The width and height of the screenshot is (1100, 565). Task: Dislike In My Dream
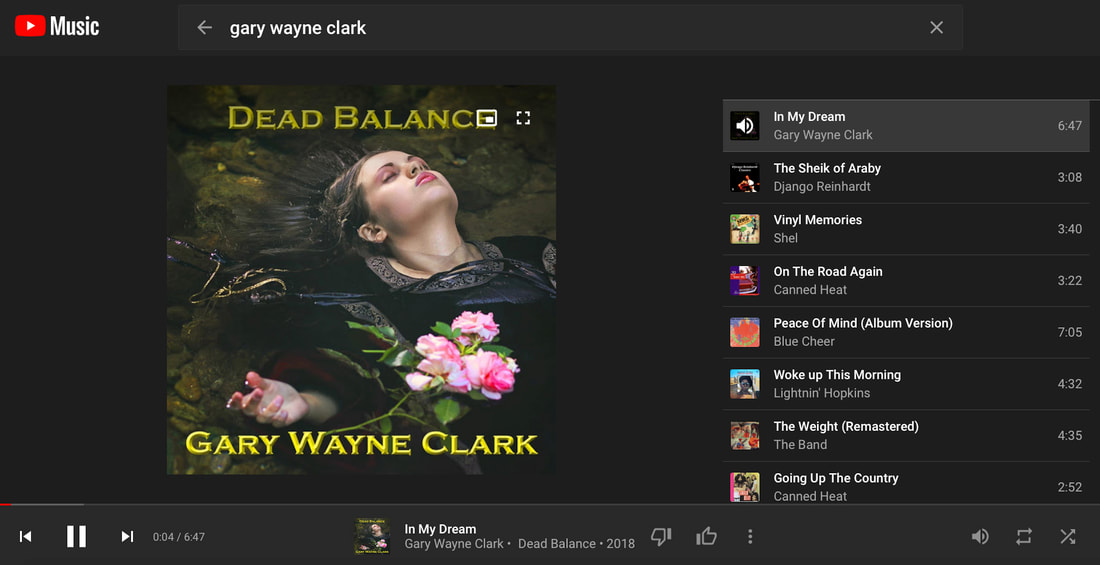tap(661, 536)
